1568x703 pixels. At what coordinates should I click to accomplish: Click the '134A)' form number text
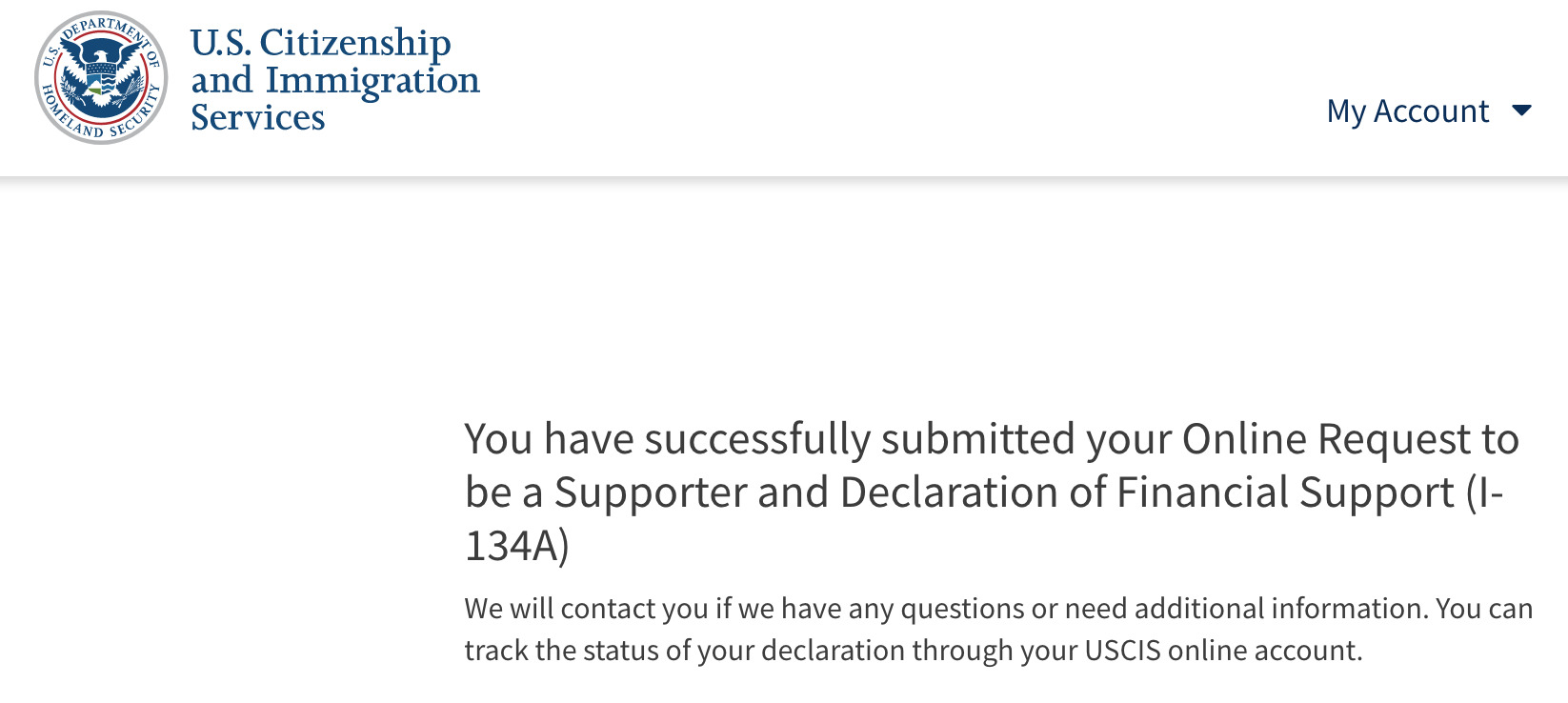[516, 546]
